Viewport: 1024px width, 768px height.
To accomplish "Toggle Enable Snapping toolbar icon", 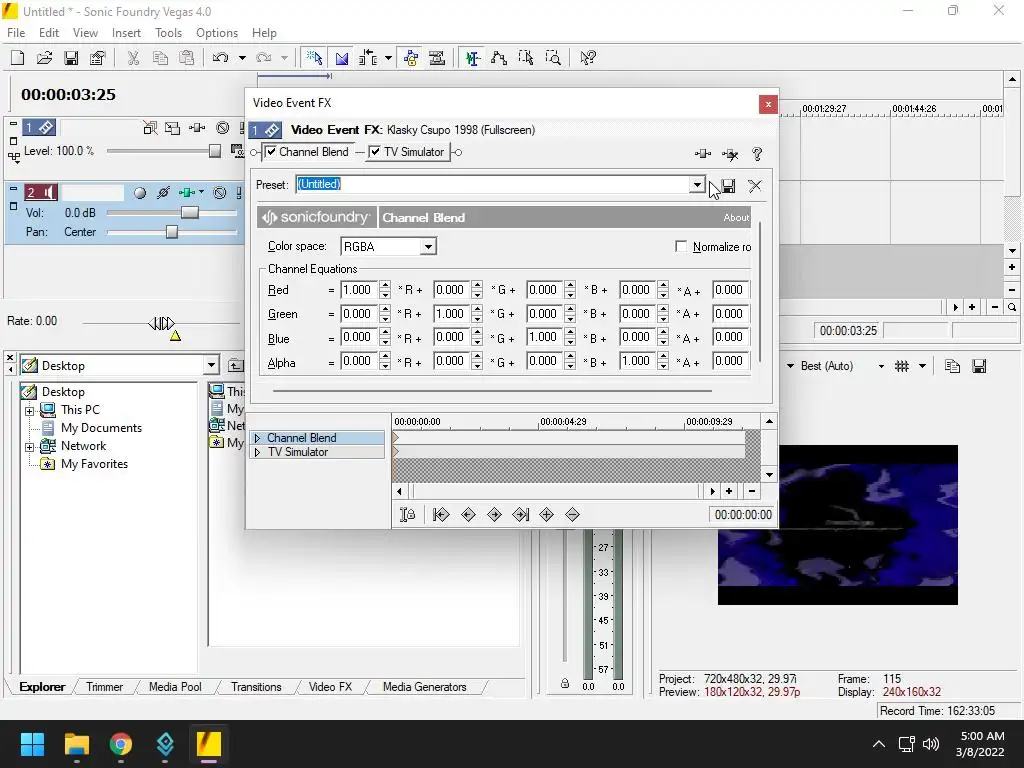I will pos(314,58).
